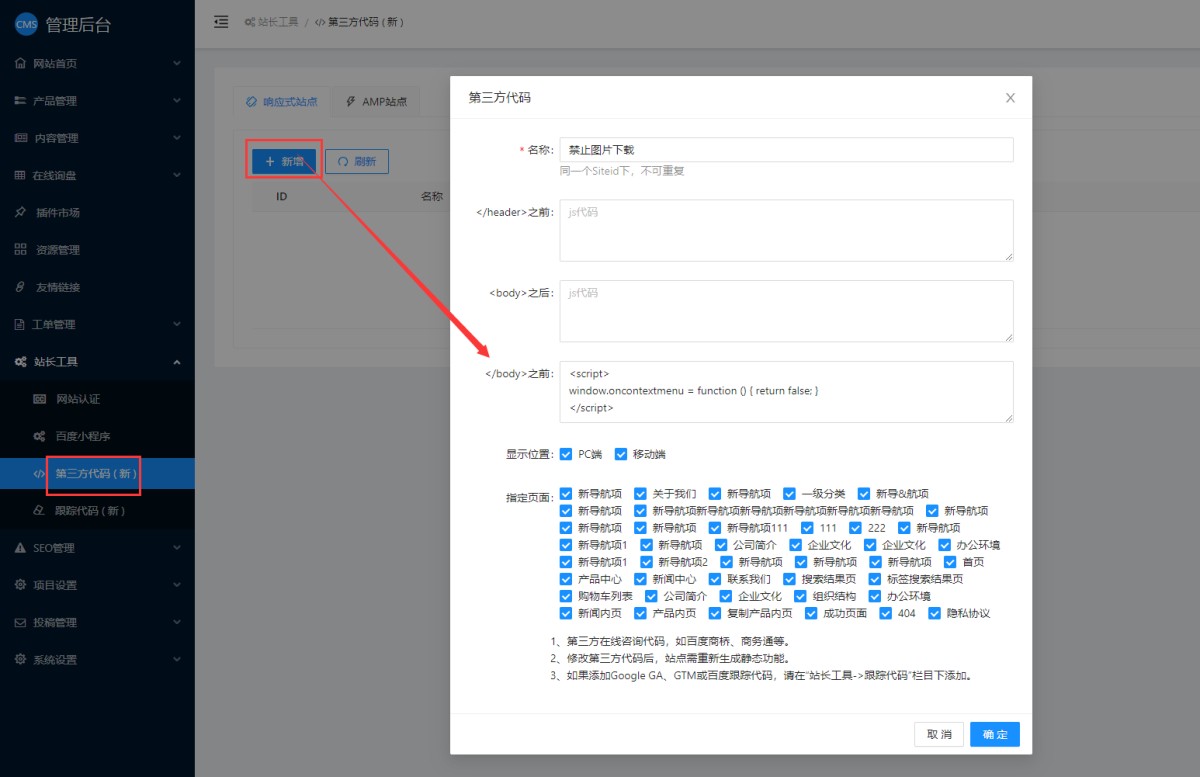Uncheck the 关于我们 page checkbox
The height and width of the screenshot is (777, 1200).
tap(641, 494)
